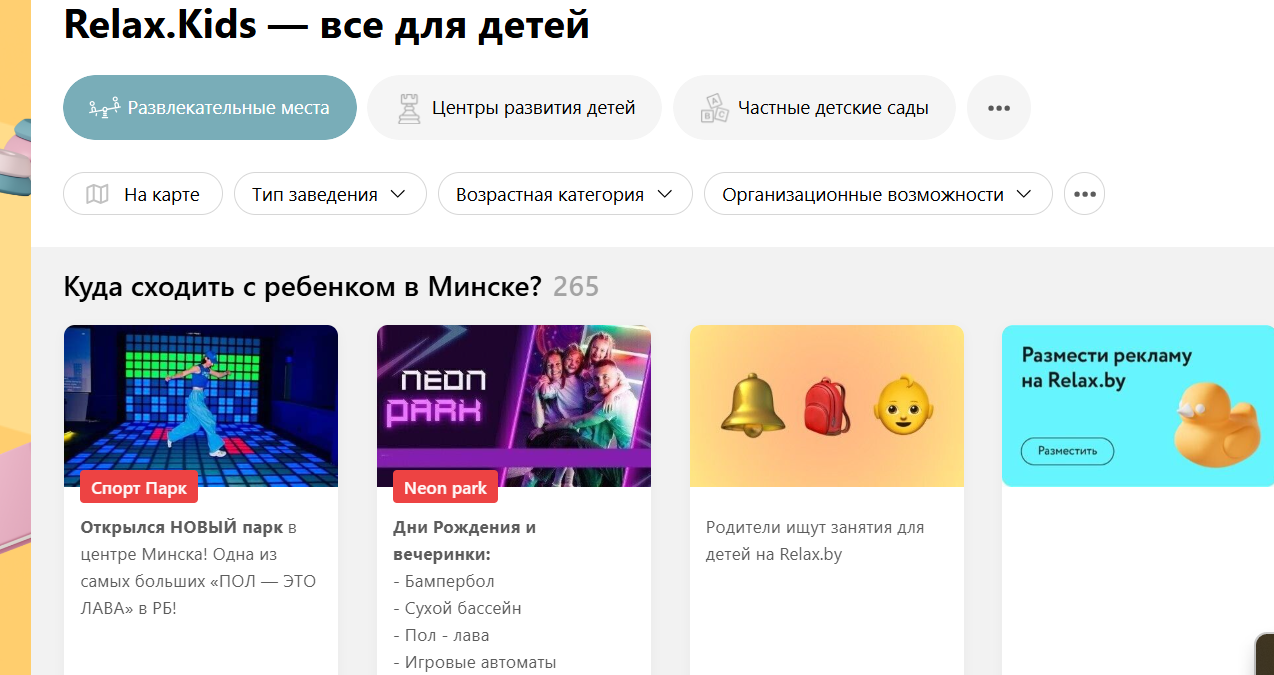Select the Развлекательные места tab

[x=210, y=108]
